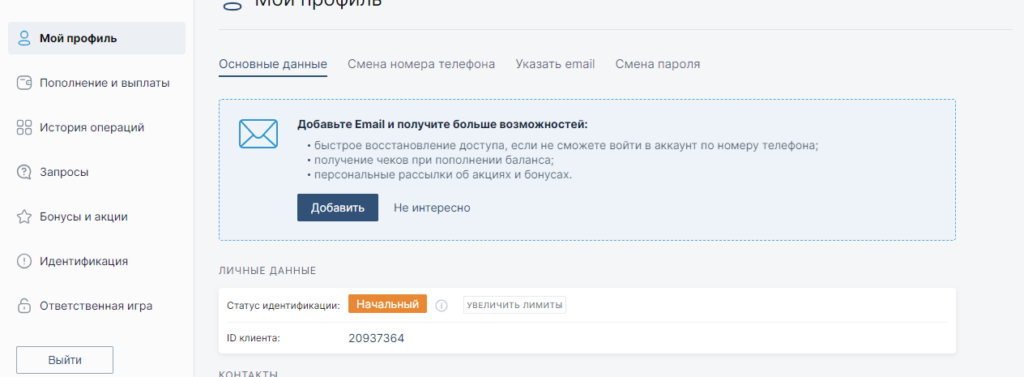1024x377 pixels.
Task: Click the padlock icon beside Ответственная игра
Action: click(x=24, y=305)
